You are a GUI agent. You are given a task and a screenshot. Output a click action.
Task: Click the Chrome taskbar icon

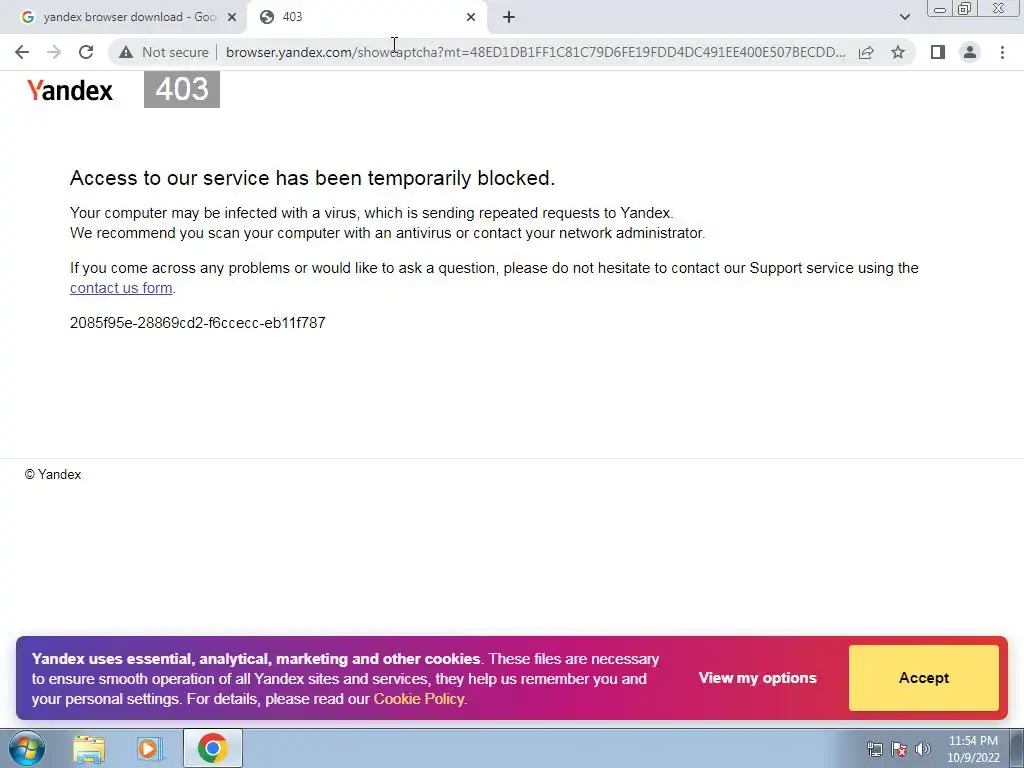(x=212, y=748)
